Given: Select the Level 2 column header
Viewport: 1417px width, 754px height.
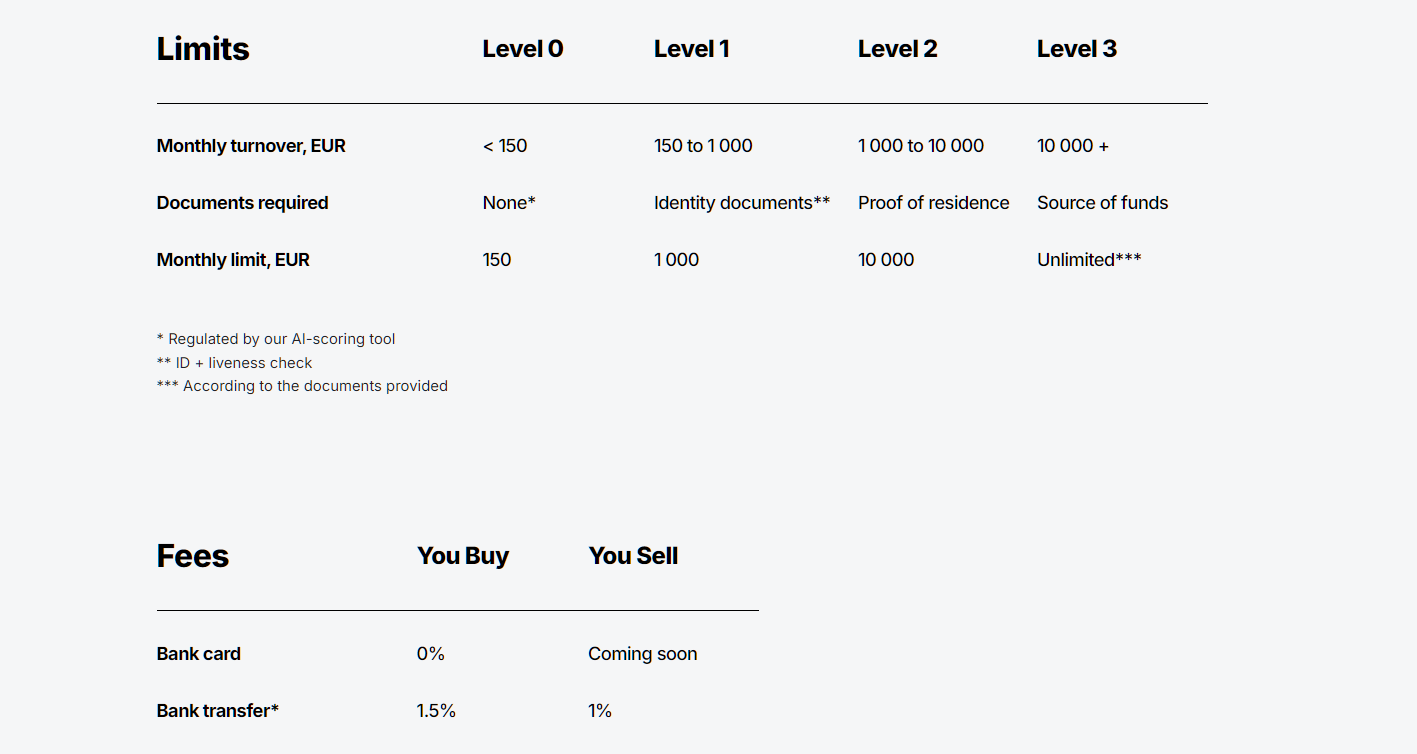Looking at the screenshot, I should pos(897,49).
